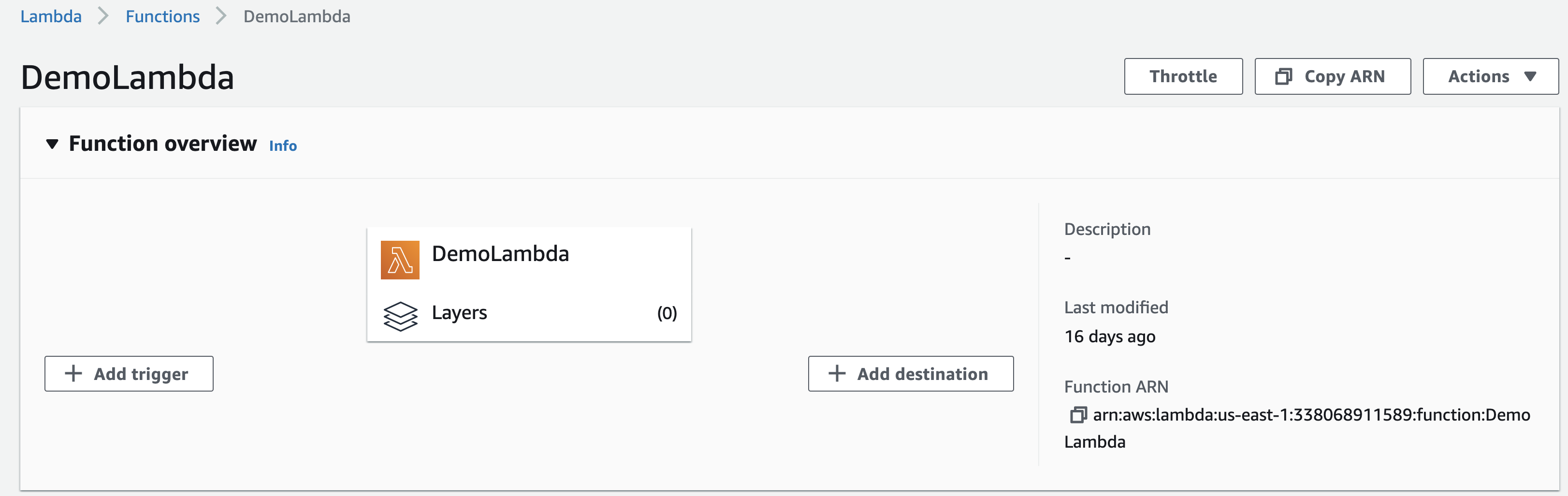Click the Layers stack icon
The width and height of the screenshot is (1568, 496).
tap(400, 316)
